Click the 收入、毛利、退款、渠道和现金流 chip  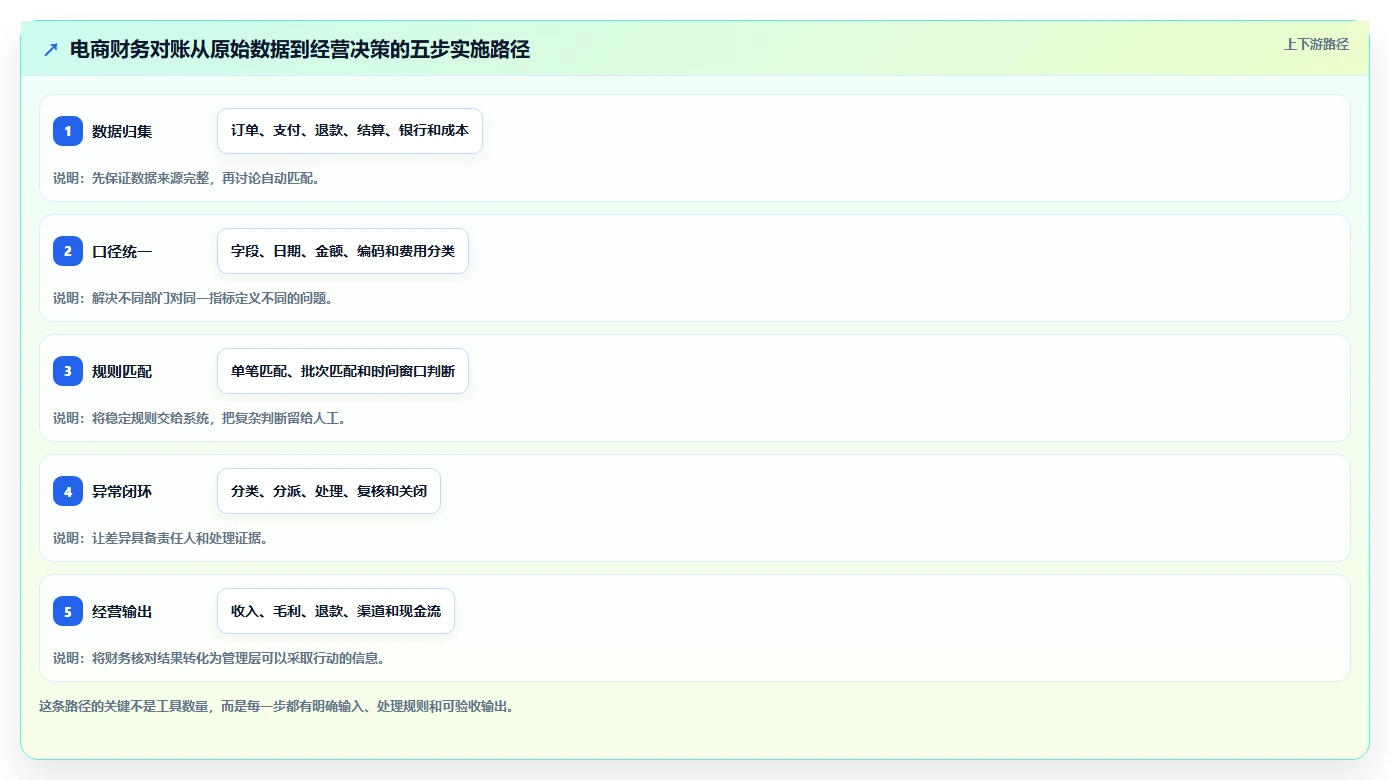(336, 611)
